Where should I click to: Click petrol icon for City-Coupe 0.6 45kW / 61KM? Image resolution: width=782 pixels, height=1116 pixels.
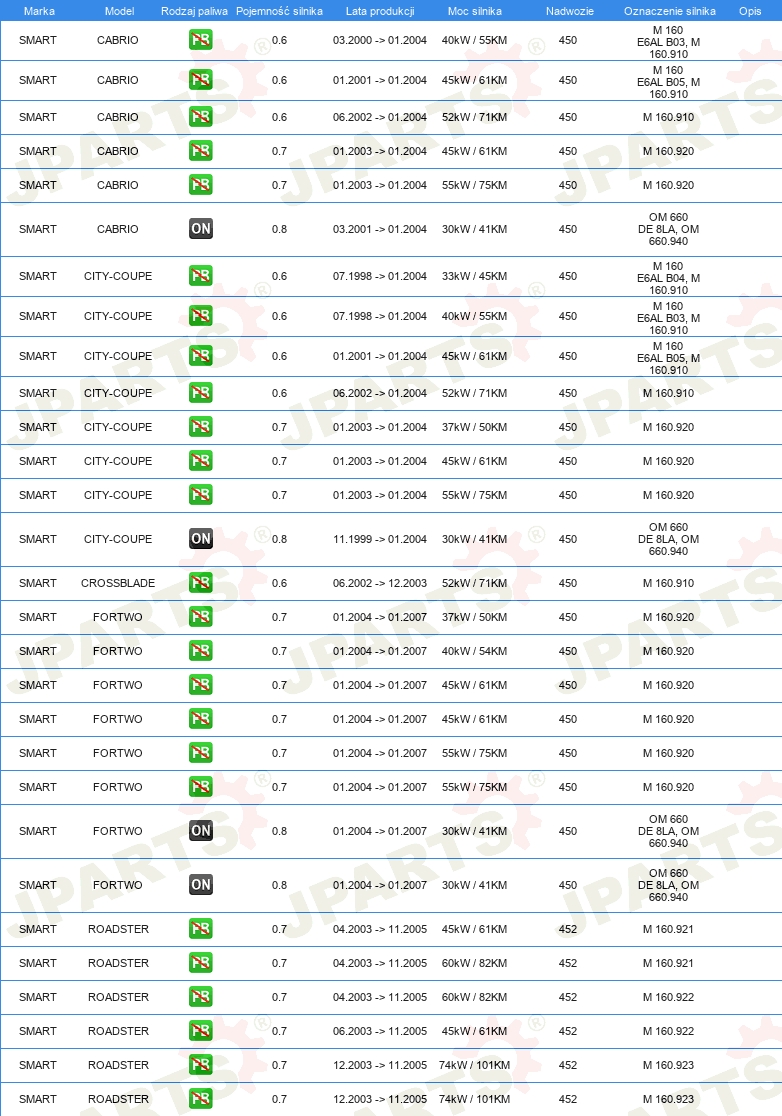point(201,355)
